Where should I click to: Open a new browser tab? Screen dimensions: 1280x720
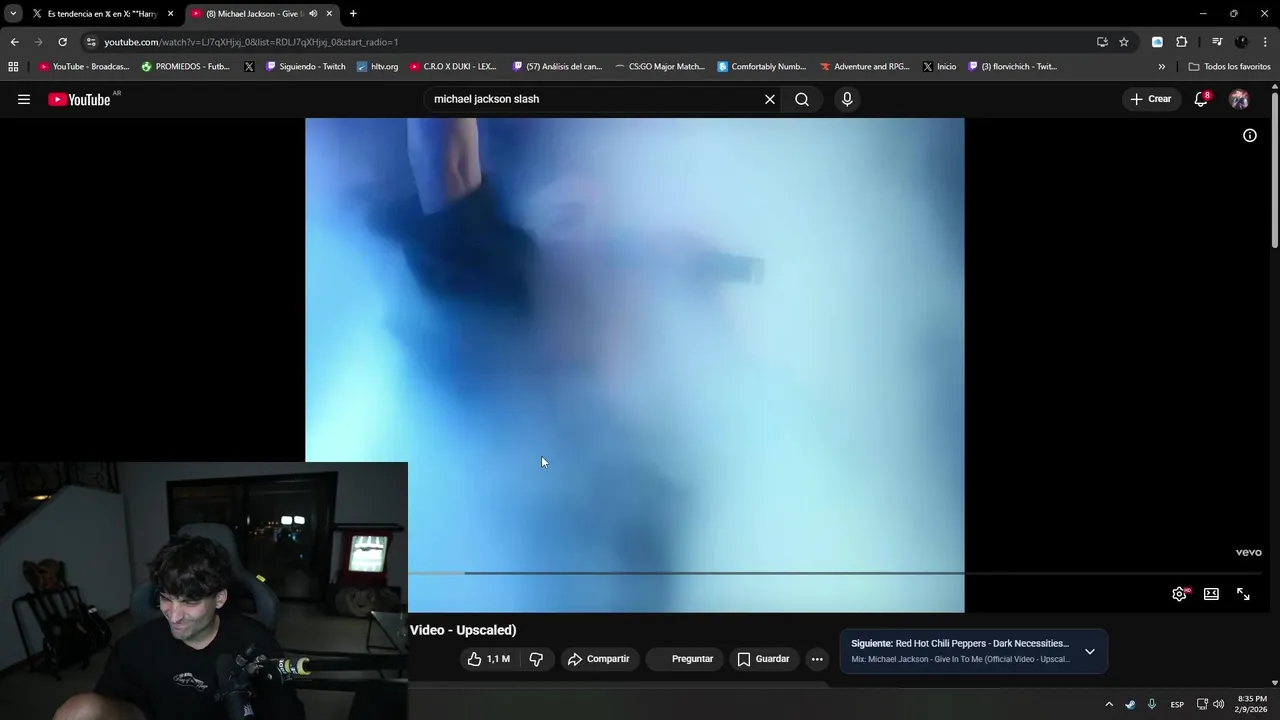click(353, 14)
